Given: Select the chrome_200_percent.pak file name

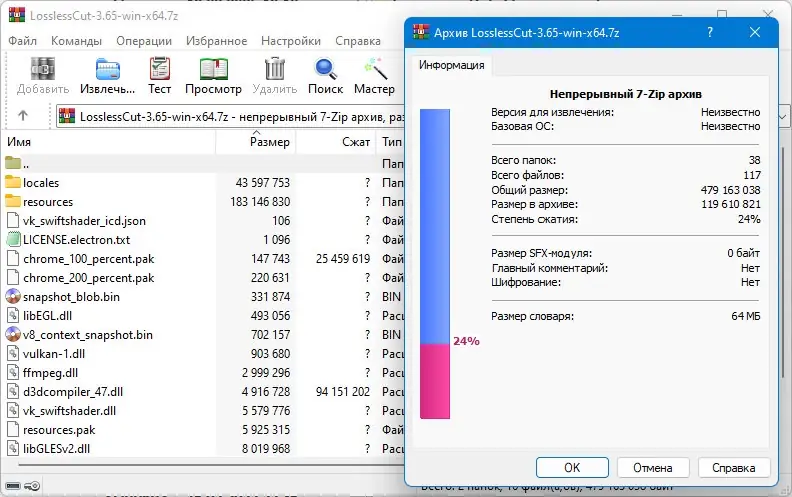Looking at the screenshot, I should [89, 278].
